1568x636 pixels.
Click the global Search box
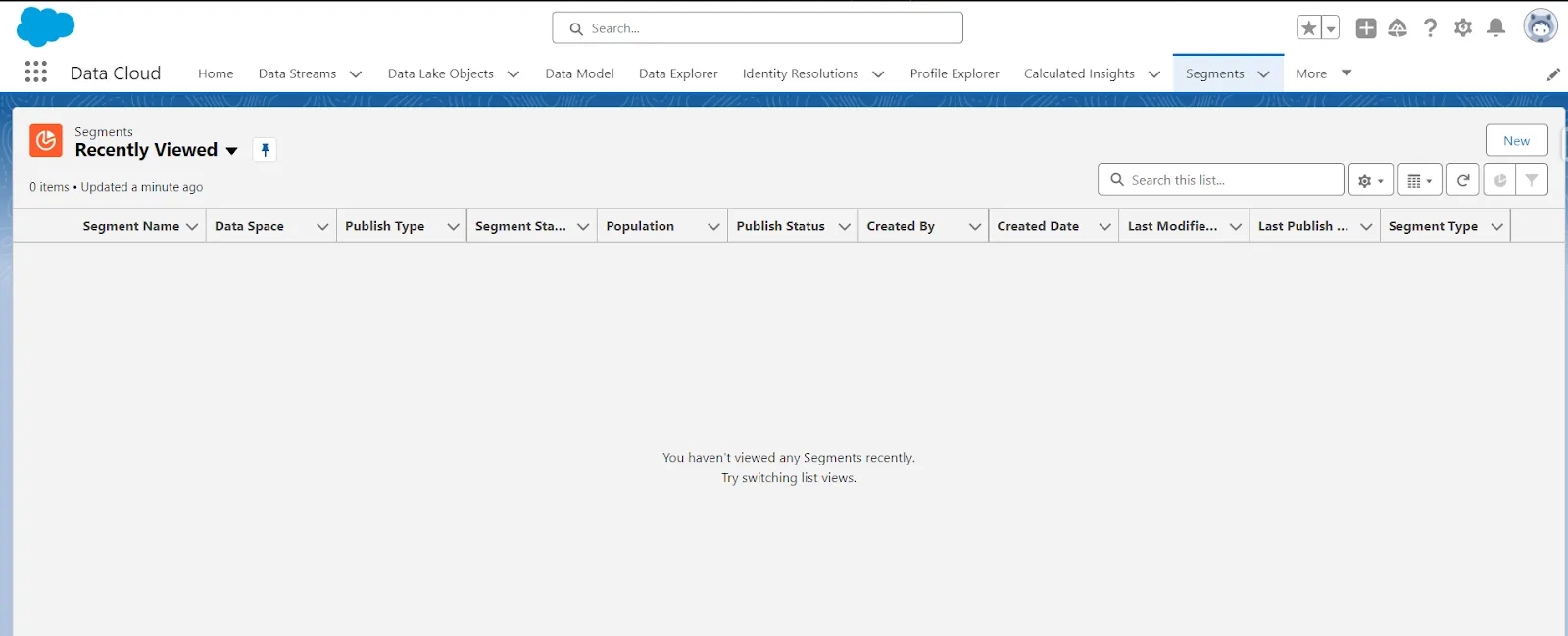click(x=757, y=28)
